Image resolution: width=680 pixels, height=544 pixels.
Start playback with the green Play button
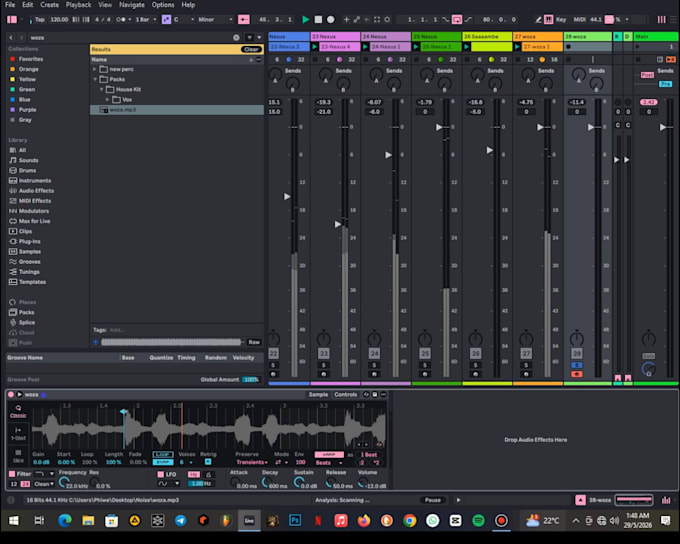pos(305,20)
